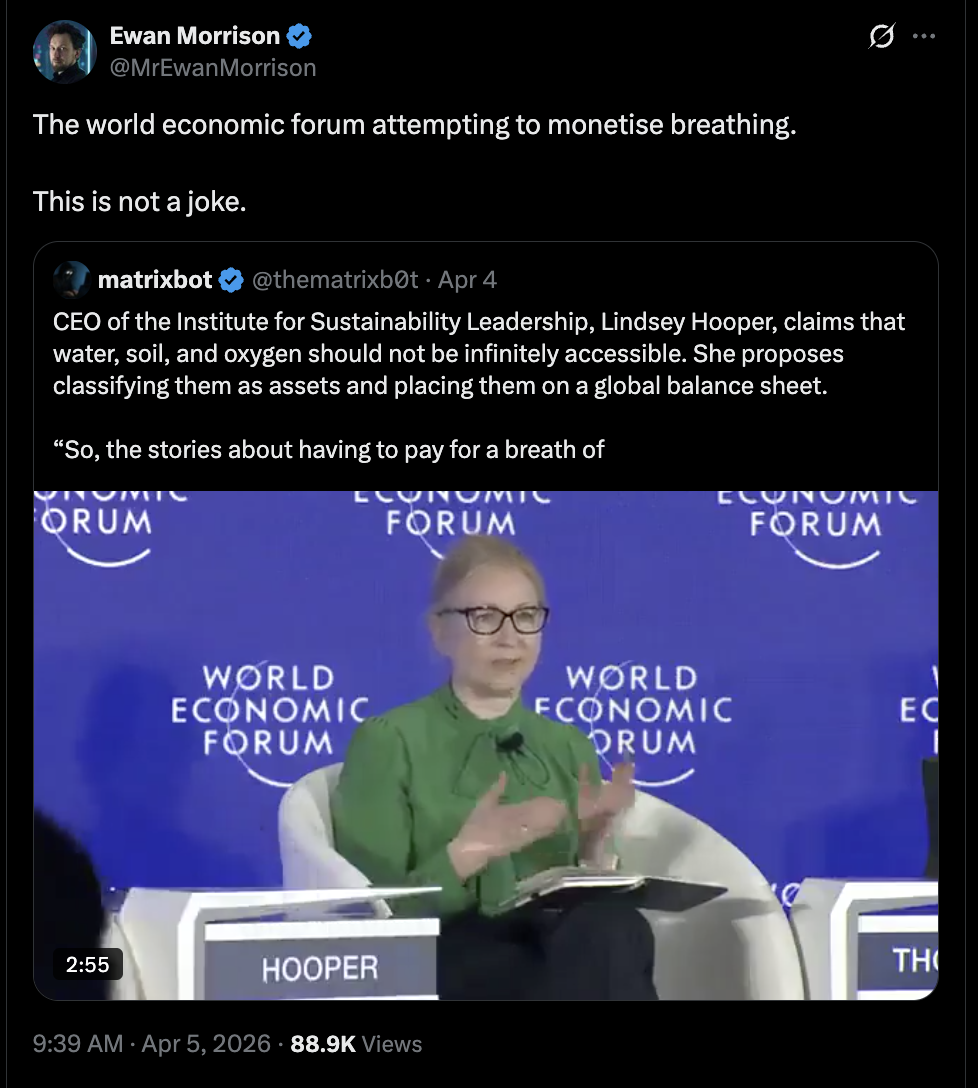The height and width of the screenshot is (1088, 978).
Task: Click the Grok icon beside the tweet
Action: 881,37
